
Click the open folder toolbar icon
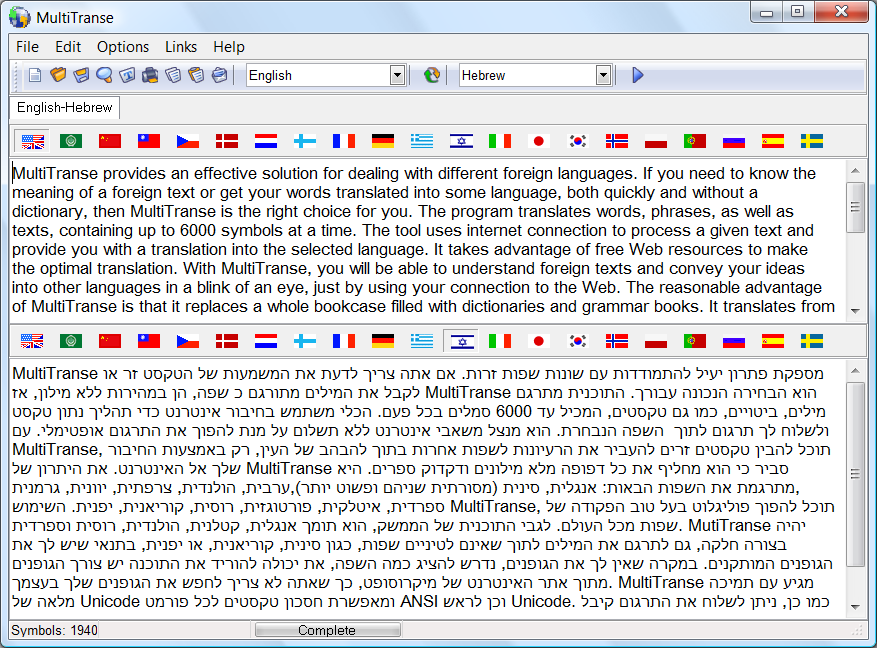point(58,75)
